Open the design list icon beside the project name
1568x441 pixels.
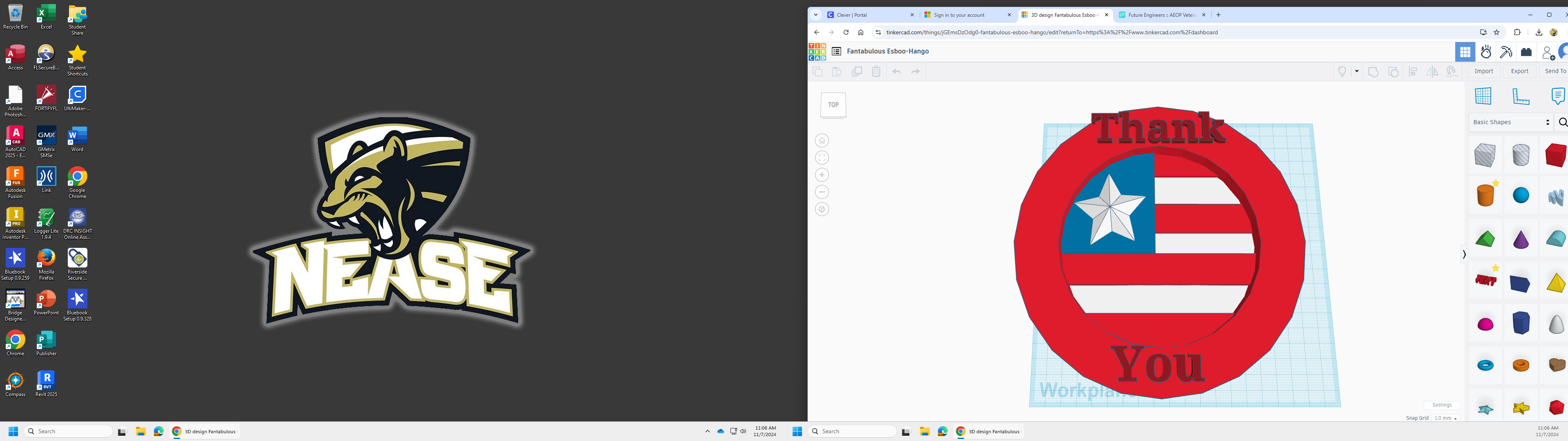[836, 52]
